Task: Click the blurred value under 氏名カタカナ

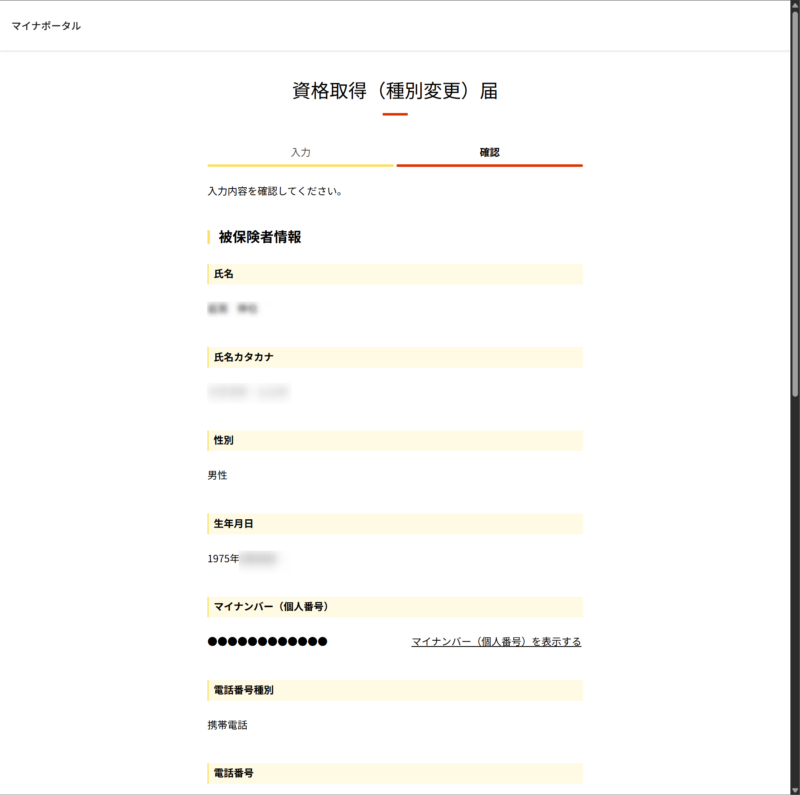Action: click(x=248, y=393)
